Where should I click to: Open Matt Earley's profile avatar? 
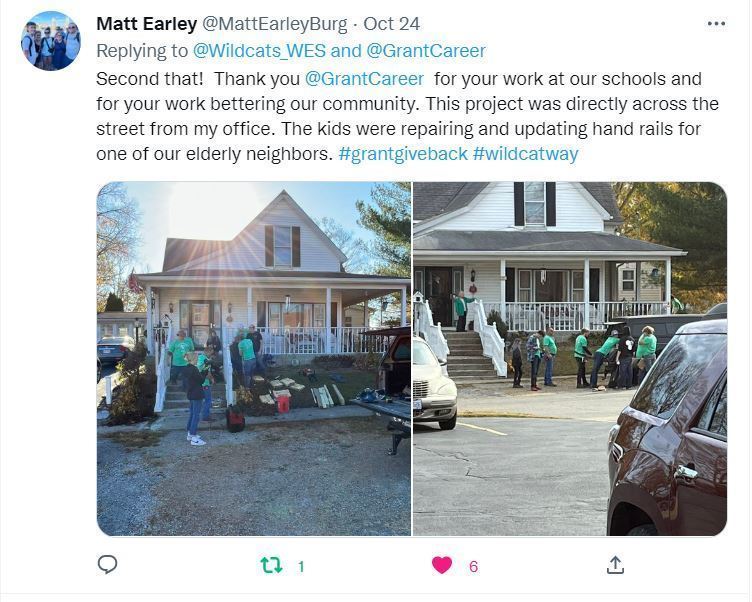tap(51, 41)
